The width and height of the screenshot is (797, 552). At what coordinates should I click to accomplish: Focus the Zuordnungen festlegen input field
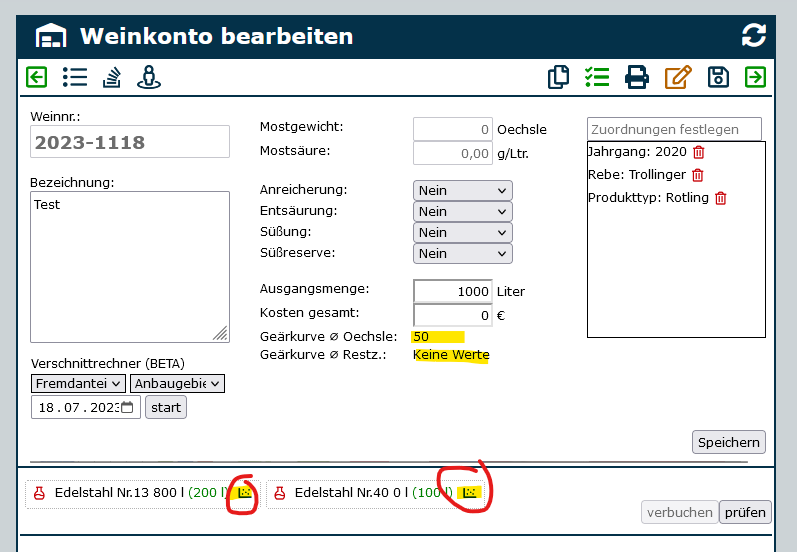(x=674, y=129)
